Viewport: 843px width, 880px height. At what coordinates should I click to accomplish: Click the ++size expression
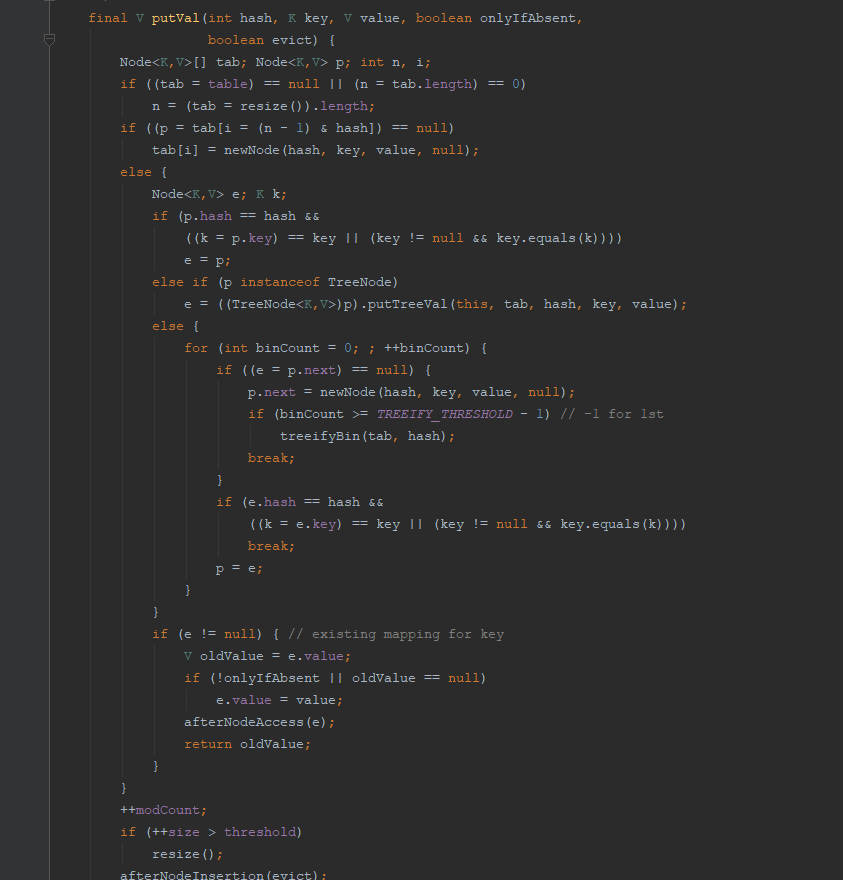(x=176, y=832)
